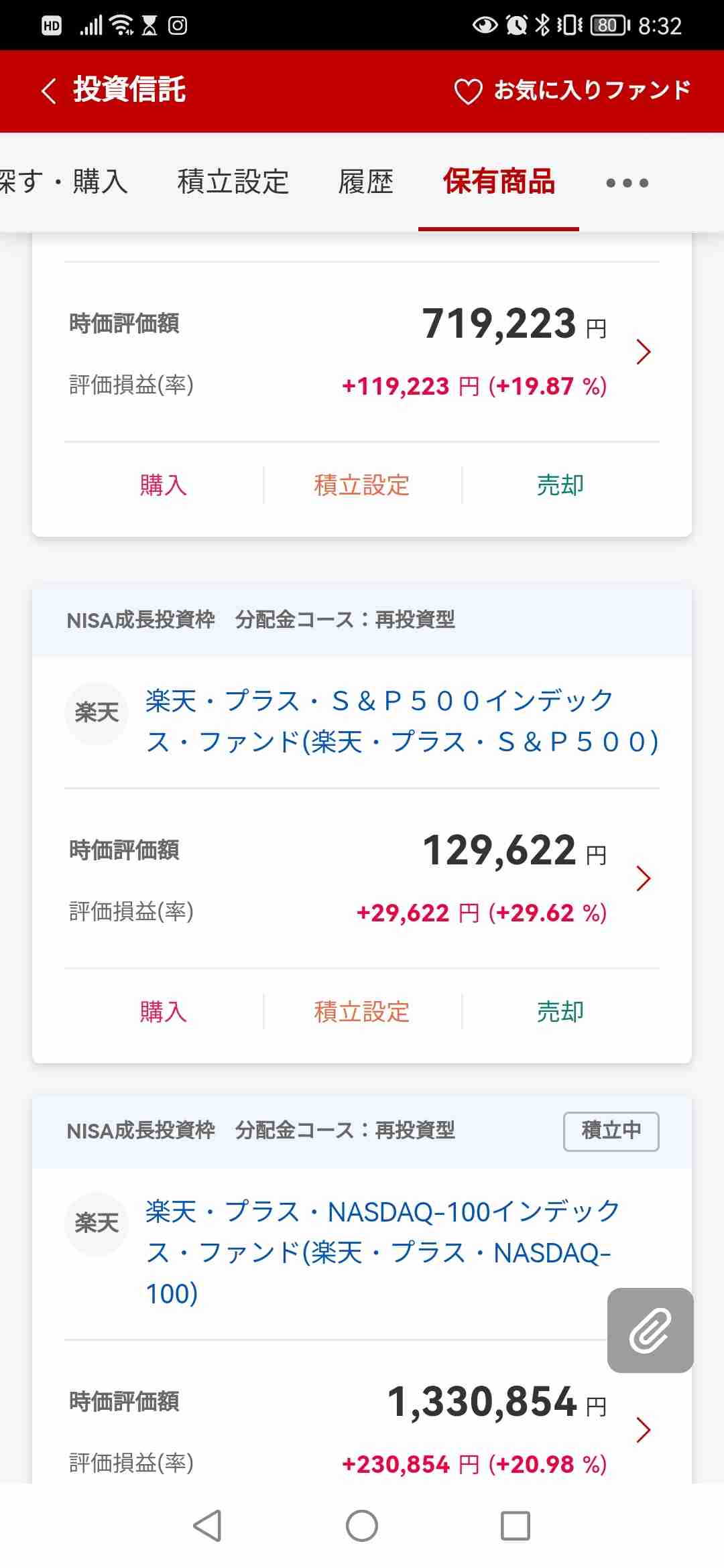Expand details chevron for 1,330,854 円 holding
Image resolution: width=724 pixels, height=1568 pixels.
644,1430
